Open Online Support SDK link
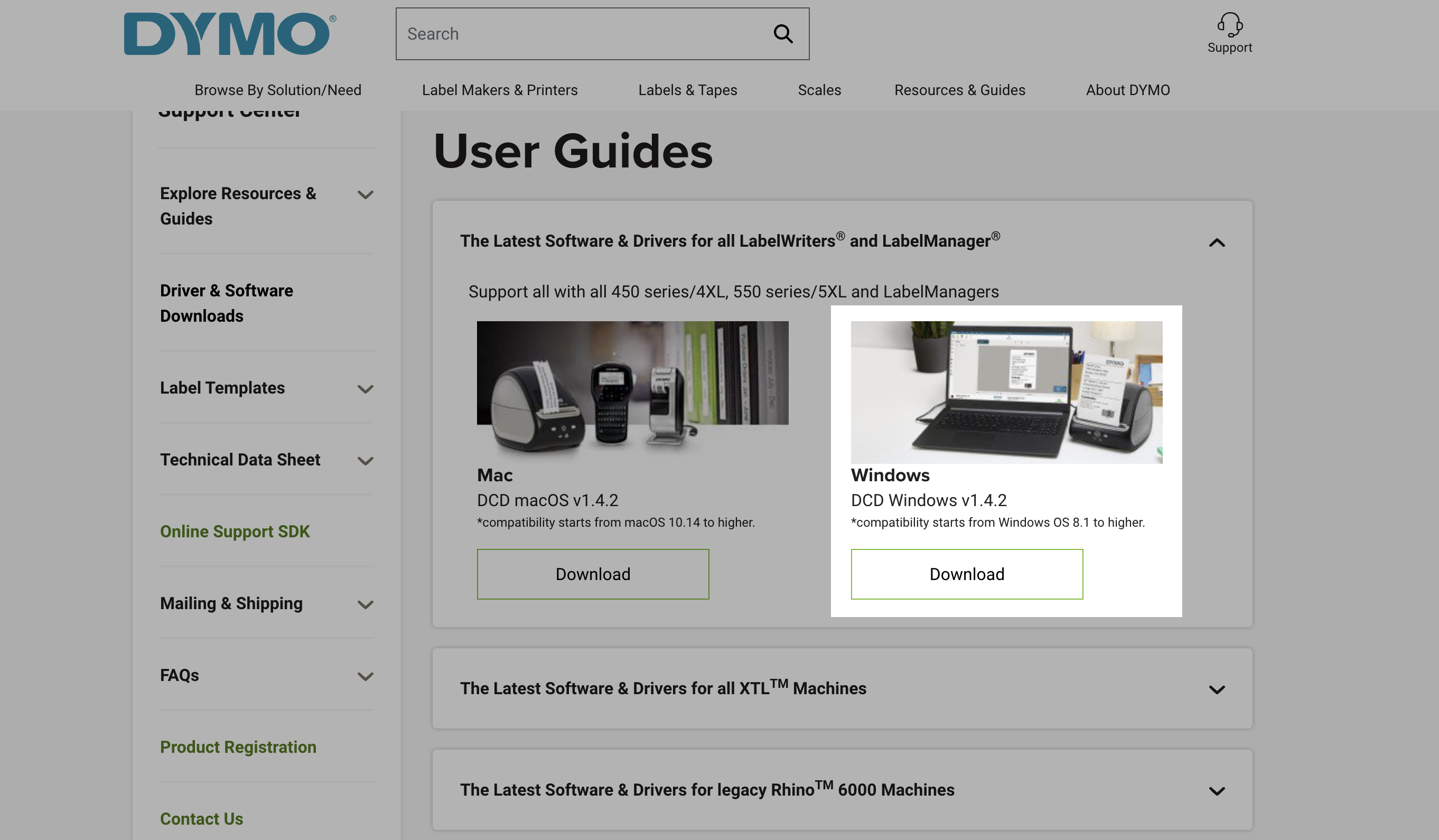The image size is (1439, 840). pos(235,531)
